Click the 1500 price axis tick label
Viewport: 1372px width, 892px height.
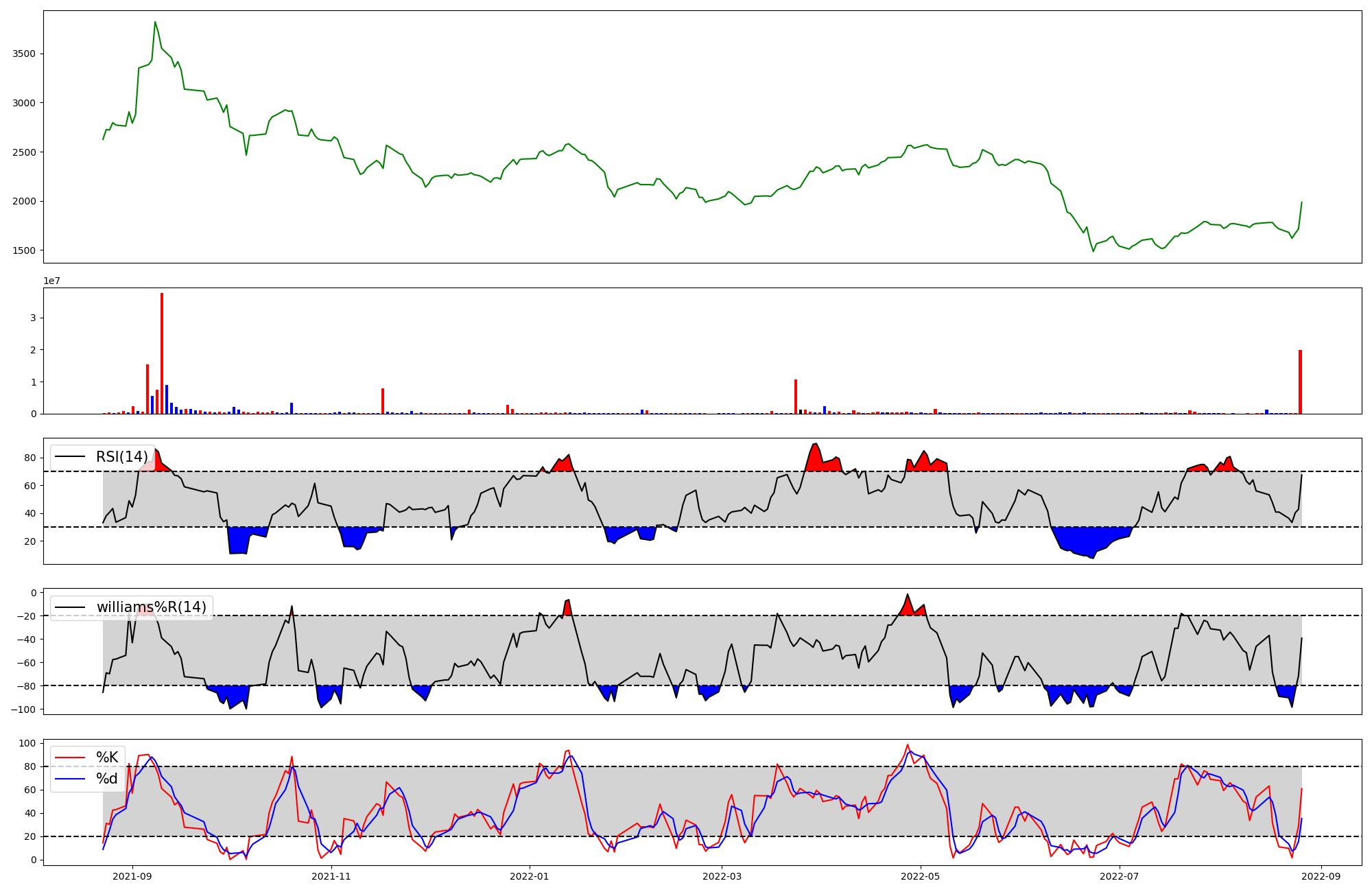25,250
